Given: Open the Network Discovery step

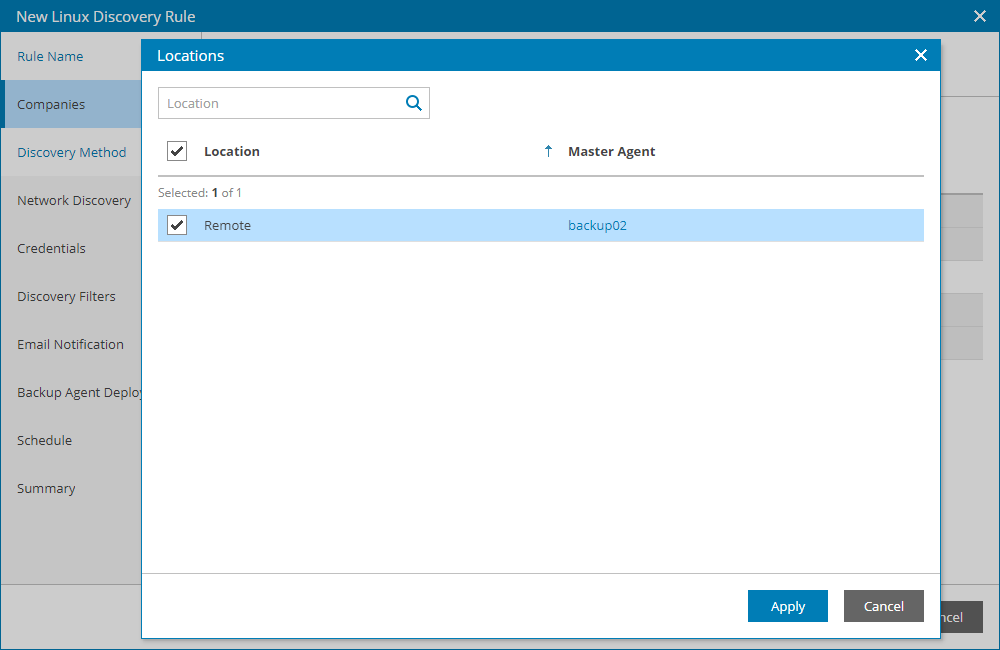Looking at the screenshot, I should pos(74,200).
